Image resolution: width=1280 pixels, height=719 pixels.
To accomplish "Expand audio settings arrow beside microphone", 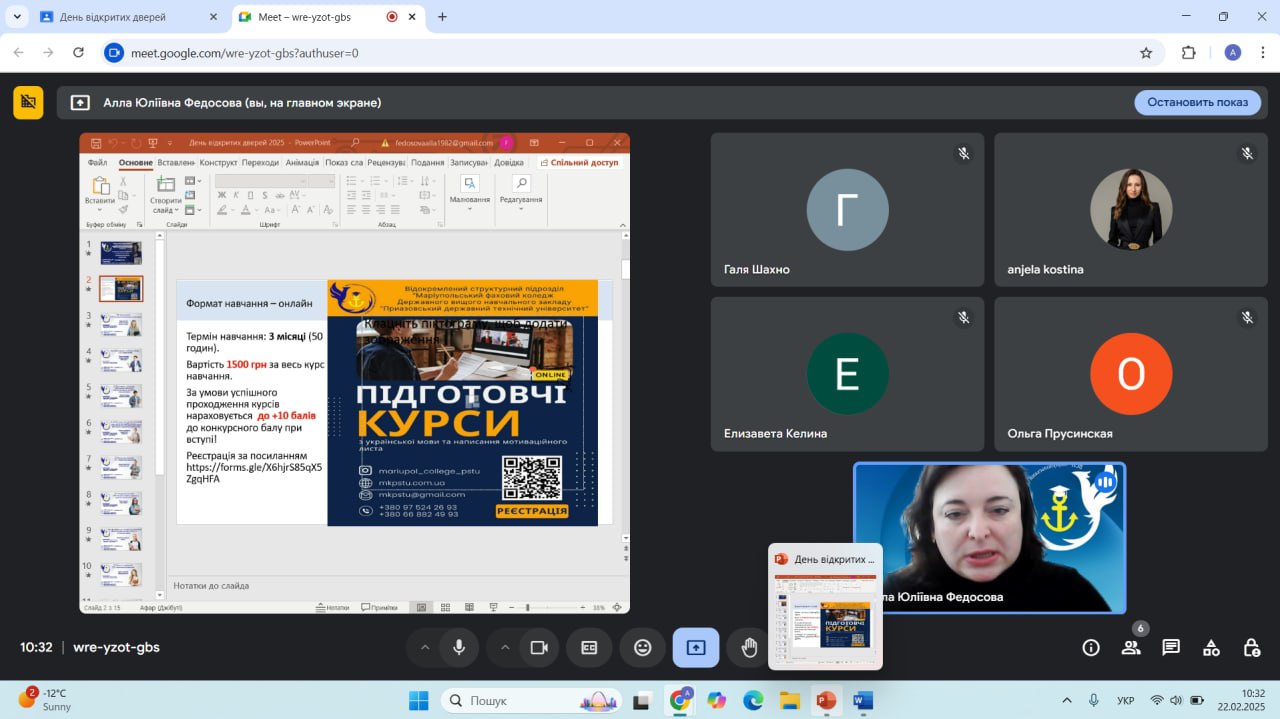I will pos(425,647).
